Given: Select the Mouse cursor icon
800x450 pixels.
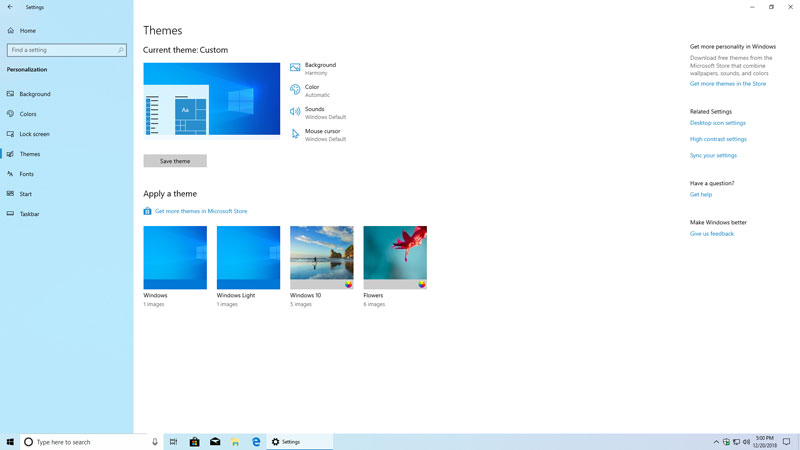Looking at the screenshot, I should click(295, 134).
